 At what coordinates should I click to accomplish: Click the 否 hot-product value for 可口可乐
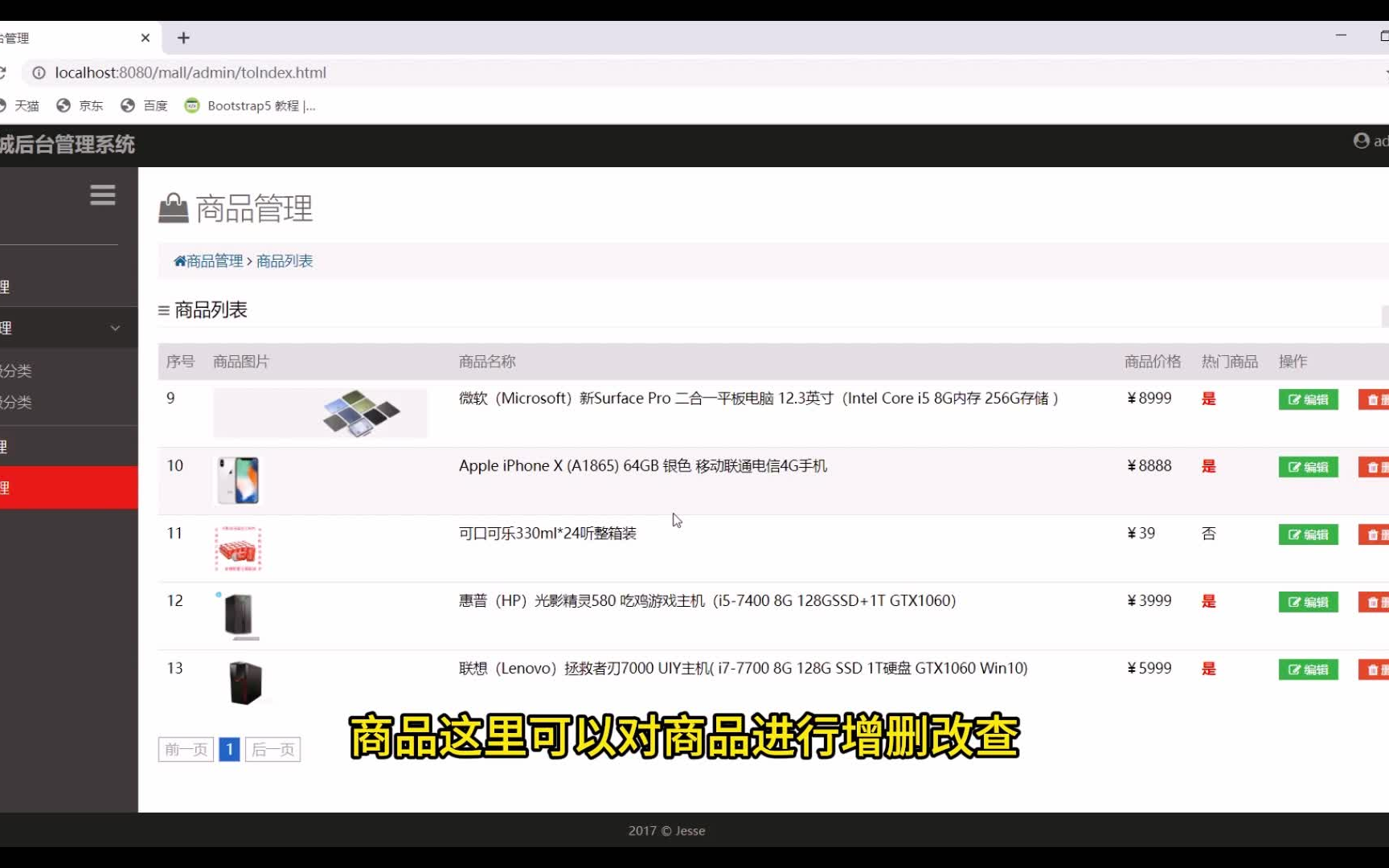[1208, 534]
